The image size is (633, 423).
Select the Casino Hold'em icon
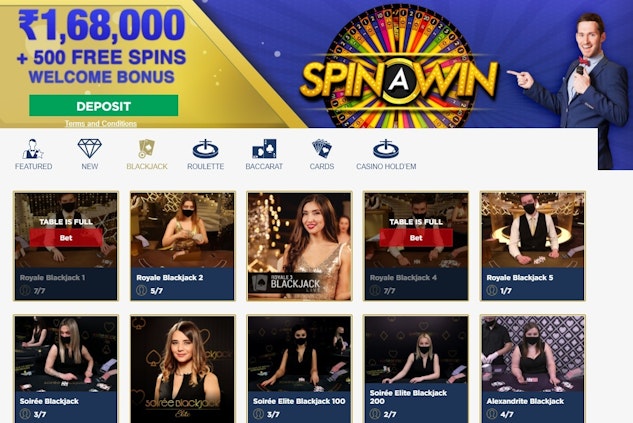pos(386,149)
